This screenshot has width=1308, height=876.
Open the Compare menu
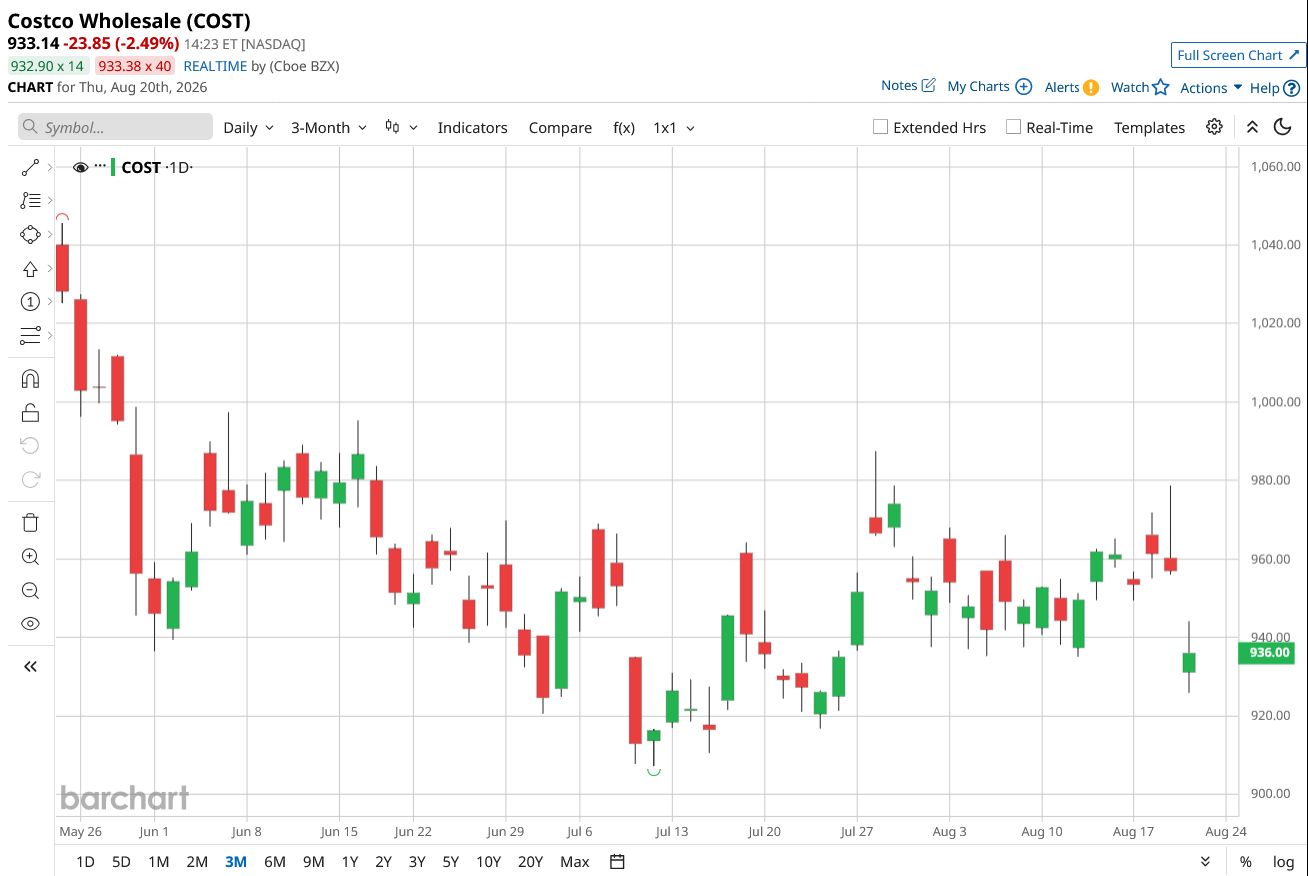click(x=560, y=128)
